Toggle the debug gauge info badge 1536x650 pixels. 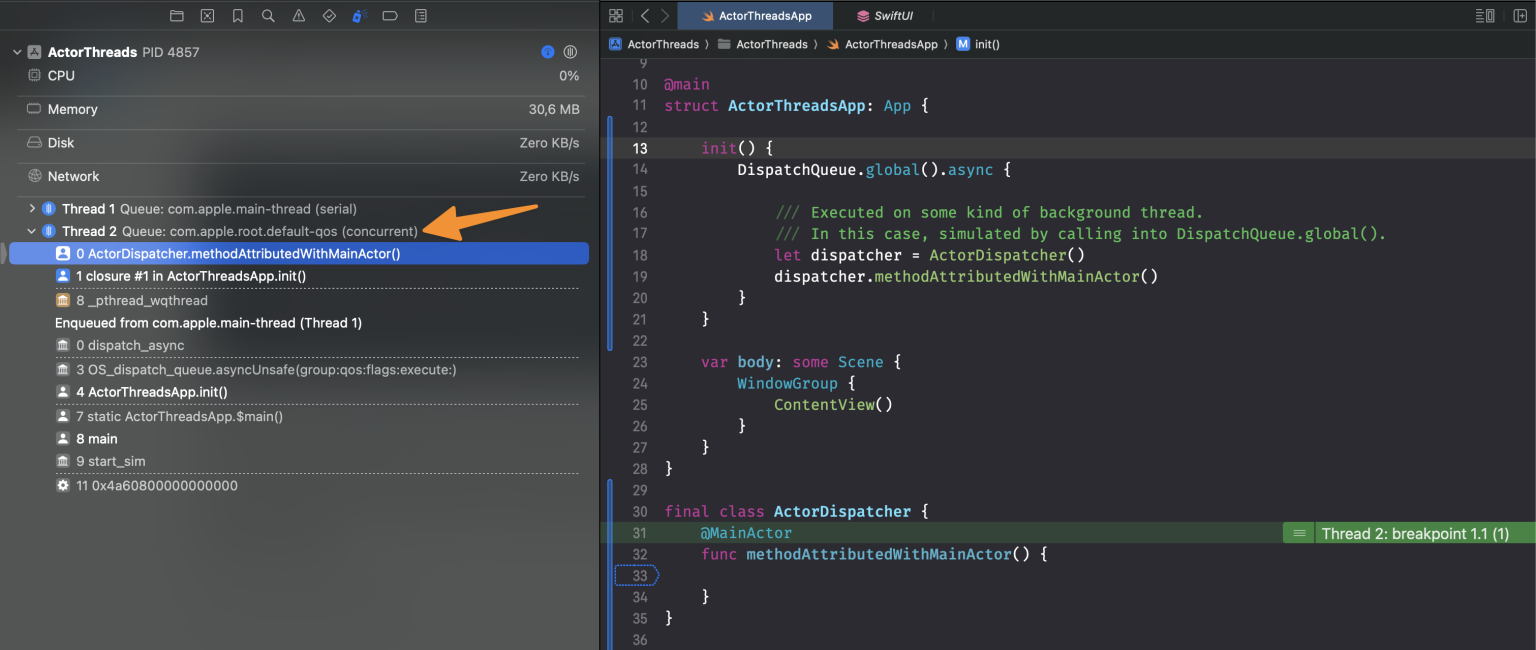click(x=546, y=51)
